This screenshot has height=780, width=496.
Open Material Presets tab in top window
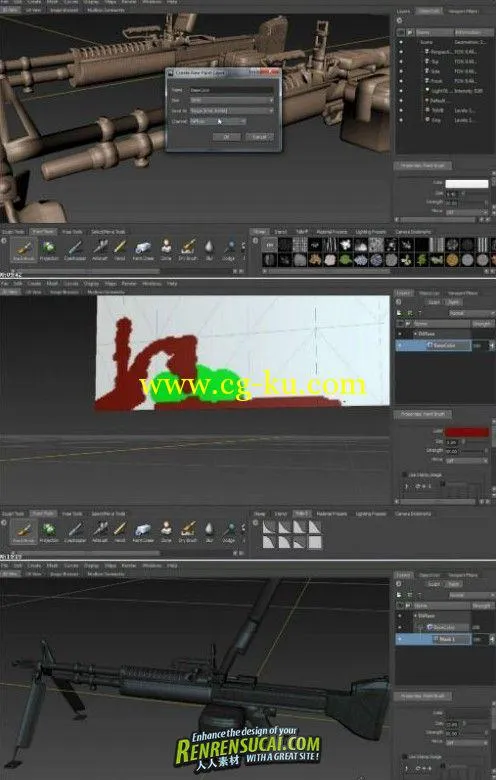coord(332,232)
